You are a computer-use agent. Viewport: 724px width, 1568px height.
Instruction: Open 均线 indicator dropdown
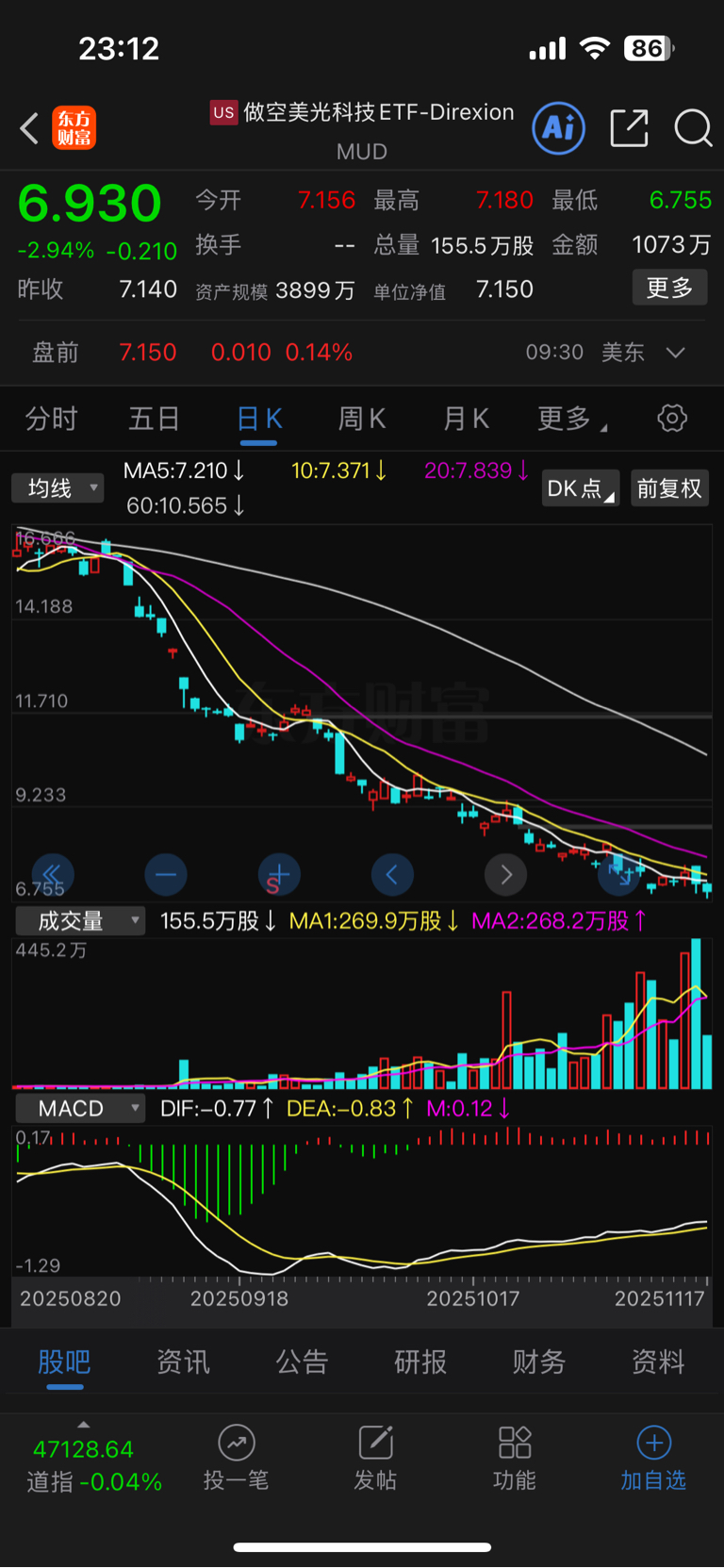point(58,487)
